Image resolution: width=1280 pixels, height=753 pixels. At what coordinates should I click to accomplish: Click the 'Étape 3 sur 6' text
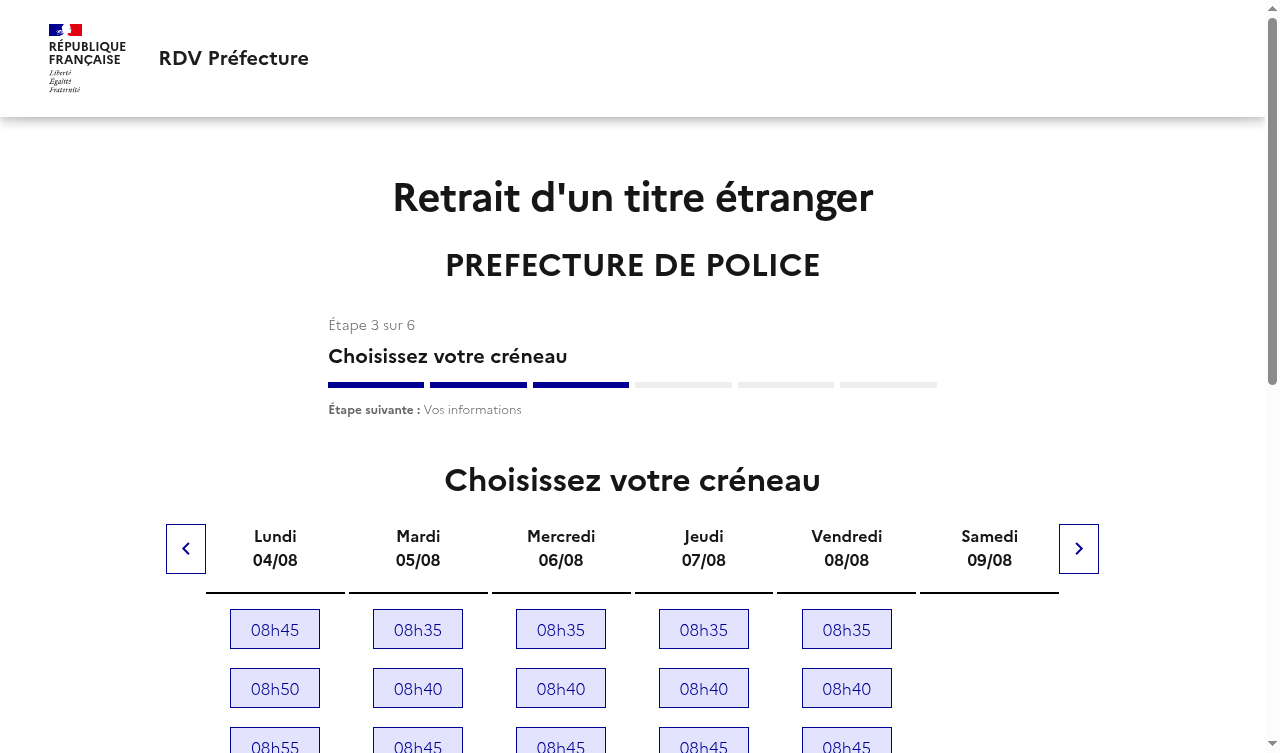coord(372,325)
